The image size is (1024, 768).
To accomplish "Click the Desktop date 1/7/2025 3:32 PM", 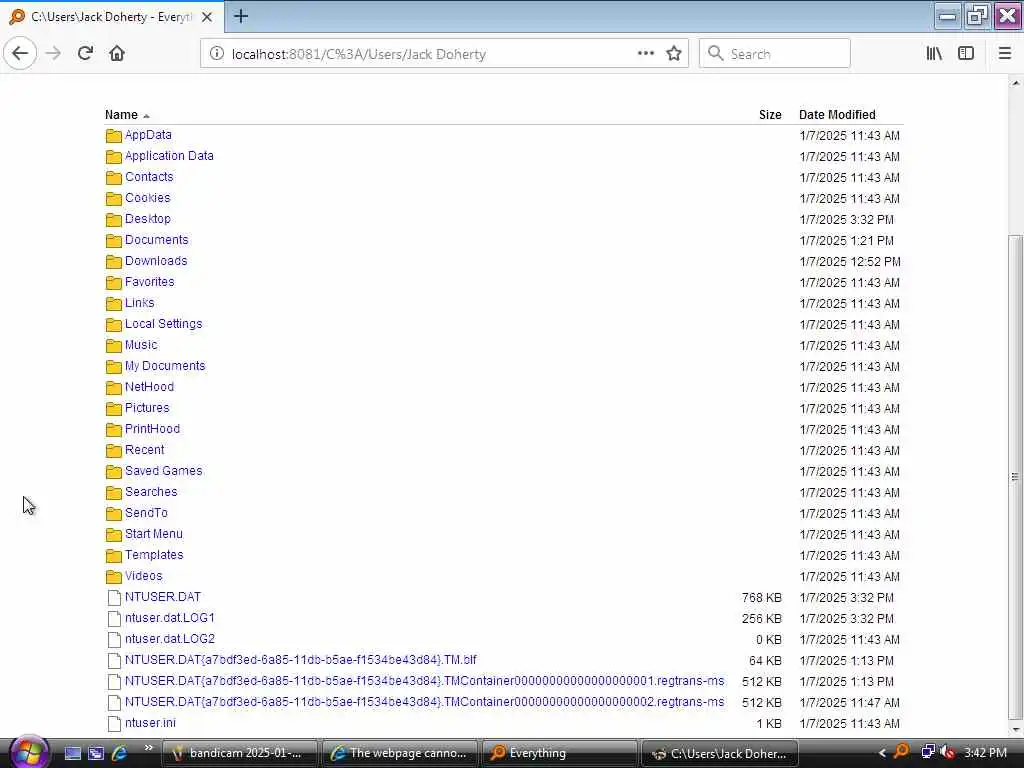I will 847,219.
